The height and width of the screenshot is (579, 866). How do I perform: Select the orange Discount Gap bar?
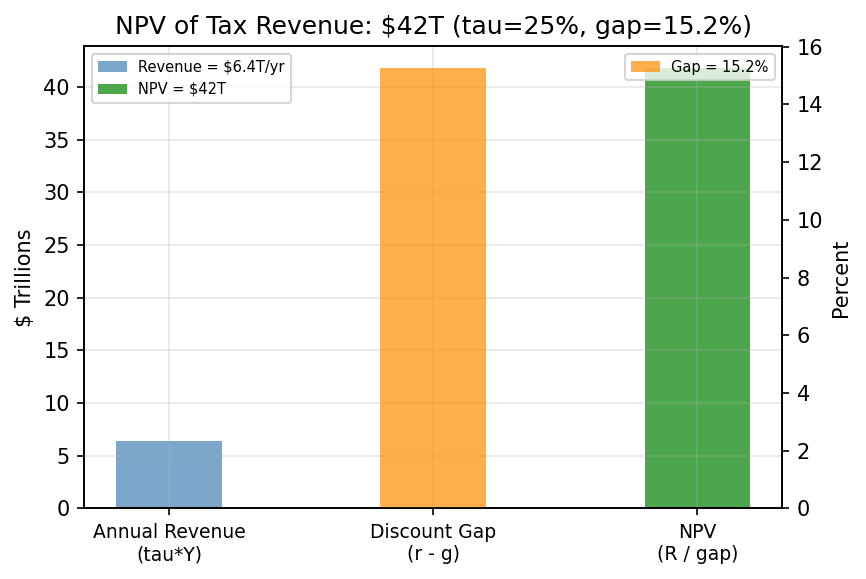click(434, 290)
